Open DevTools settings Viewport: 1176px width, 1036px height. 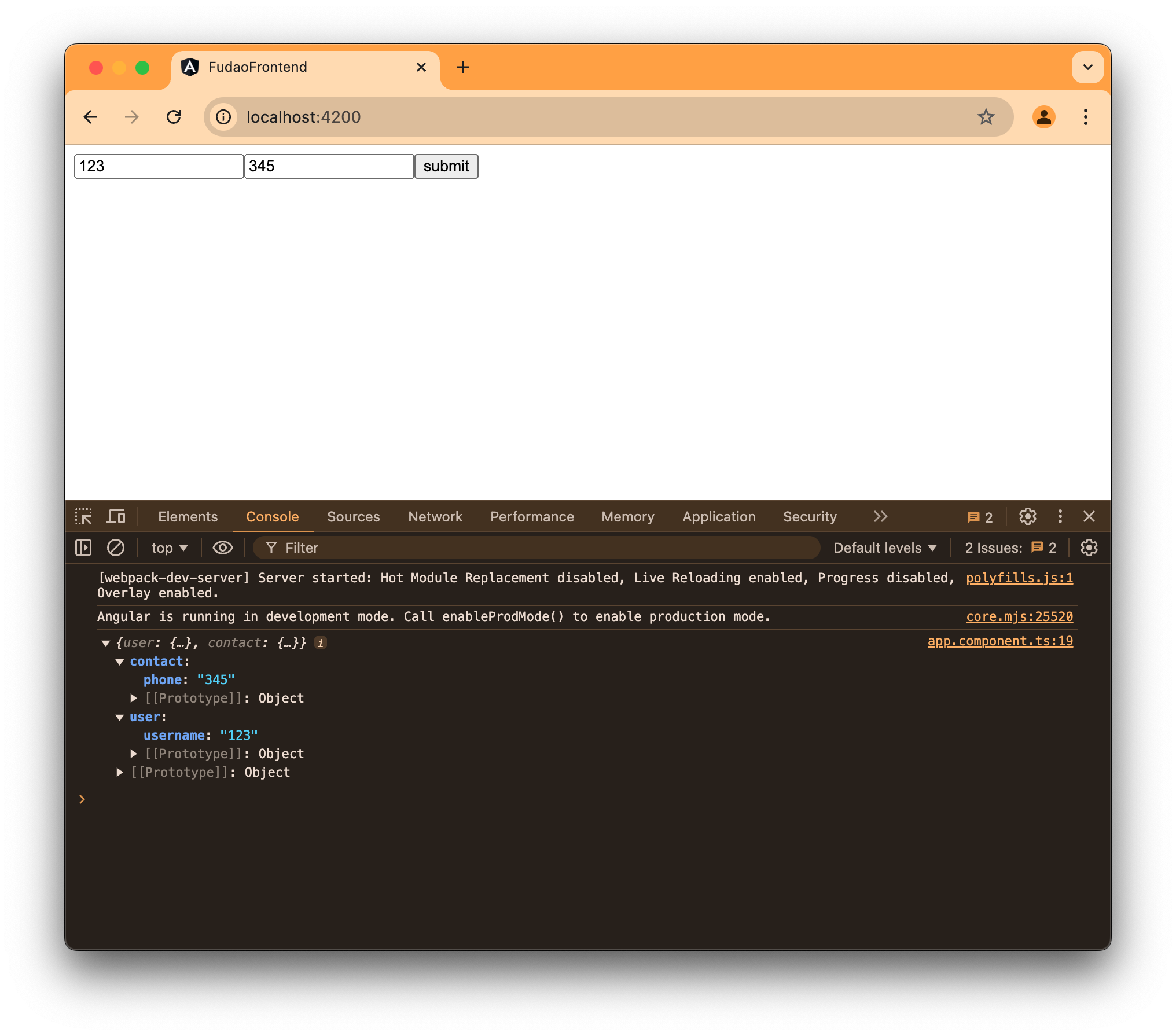[x=1028, y=516]
